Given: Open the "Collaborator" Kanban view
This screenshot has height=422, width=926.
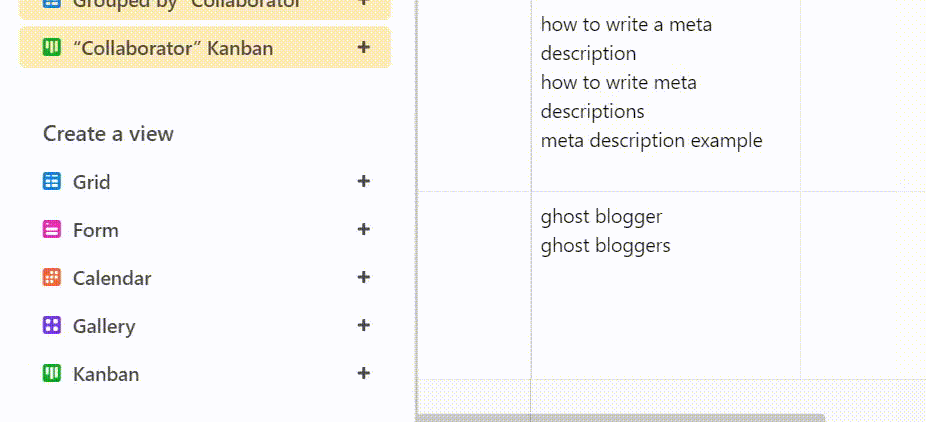Looking at the screenshot, I should pyautogui.click(x=205, y=47).
